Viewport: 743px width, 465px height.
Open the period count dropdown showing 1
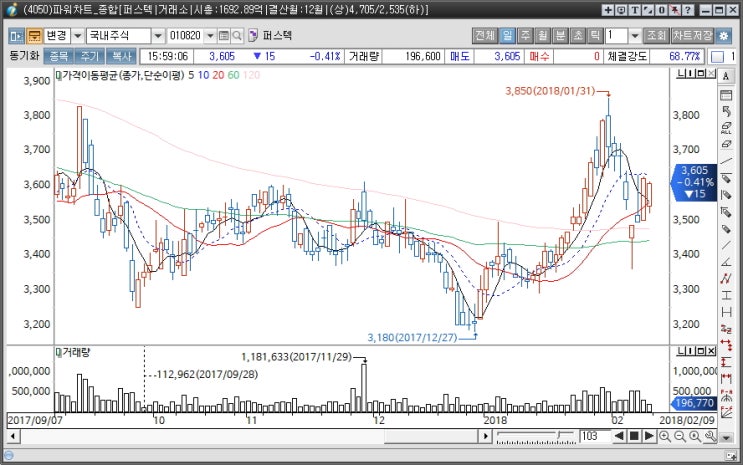coord(635,36)
